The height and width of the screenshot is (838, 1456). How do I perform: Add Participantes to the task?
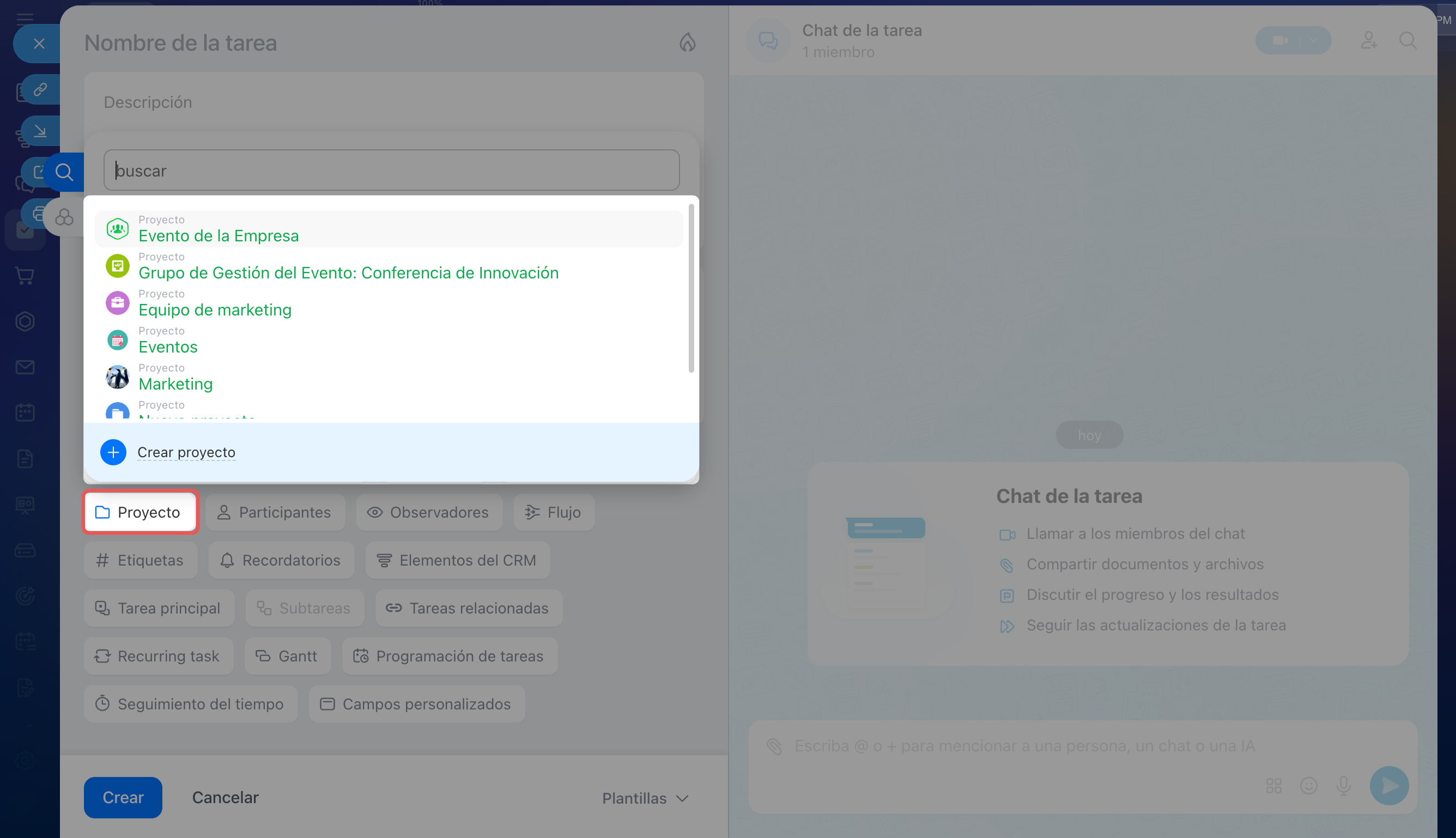(x=275, y=512)
